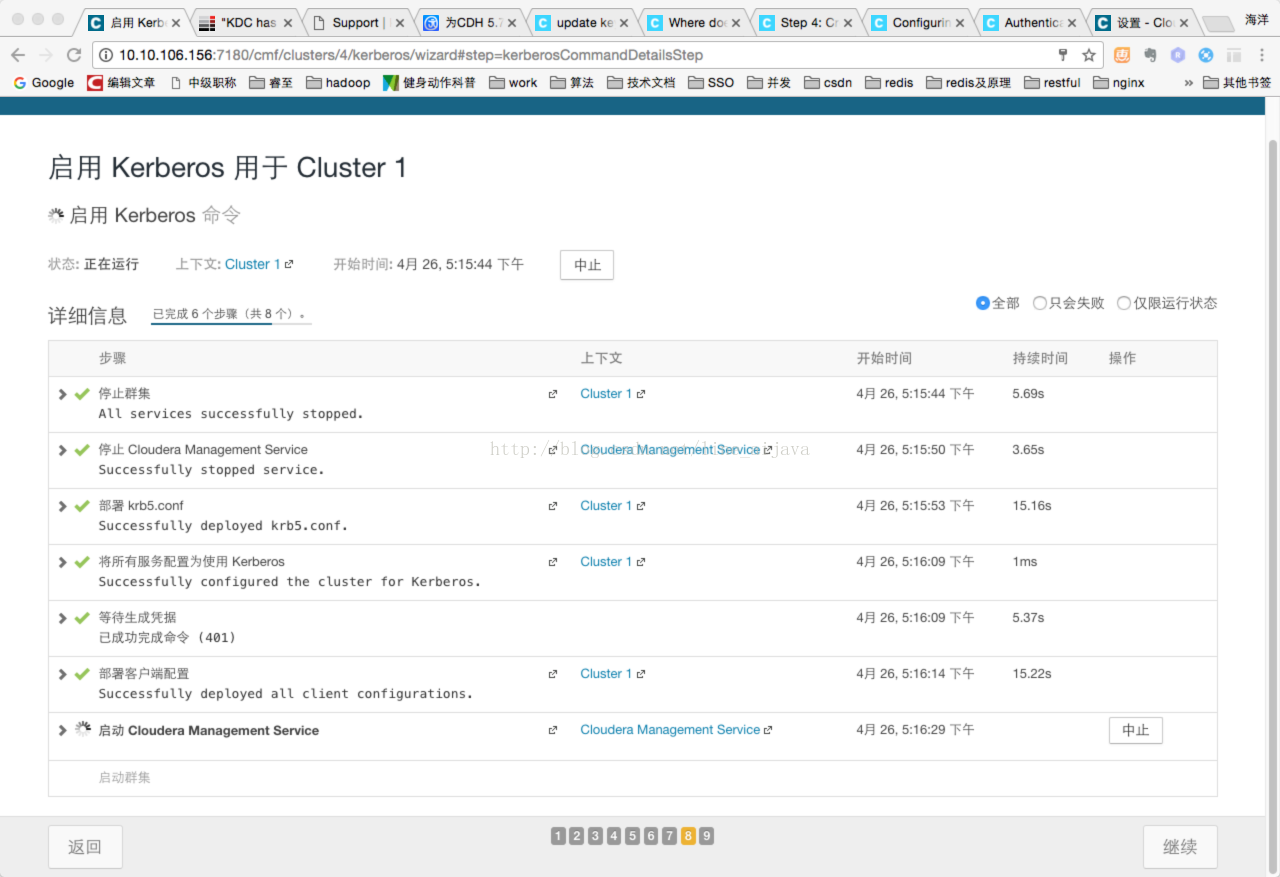The height and width of the screenshot is (877, 1280).
Task: Bookmark this page with the star icon
Action: click(x=1089, y=55)
